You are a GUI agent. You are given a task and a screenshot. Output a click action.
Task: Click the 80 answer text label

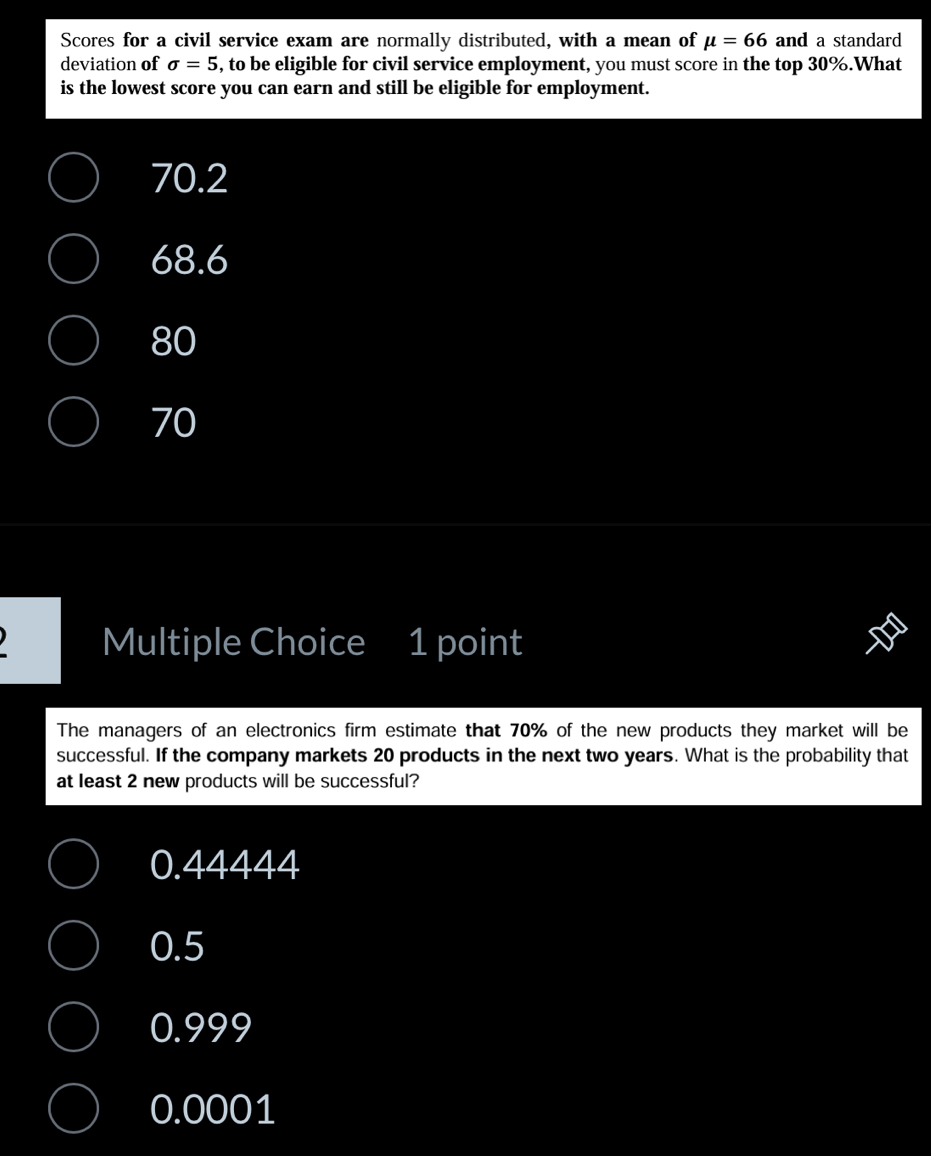pyautogui.click(x=173, y=341)
